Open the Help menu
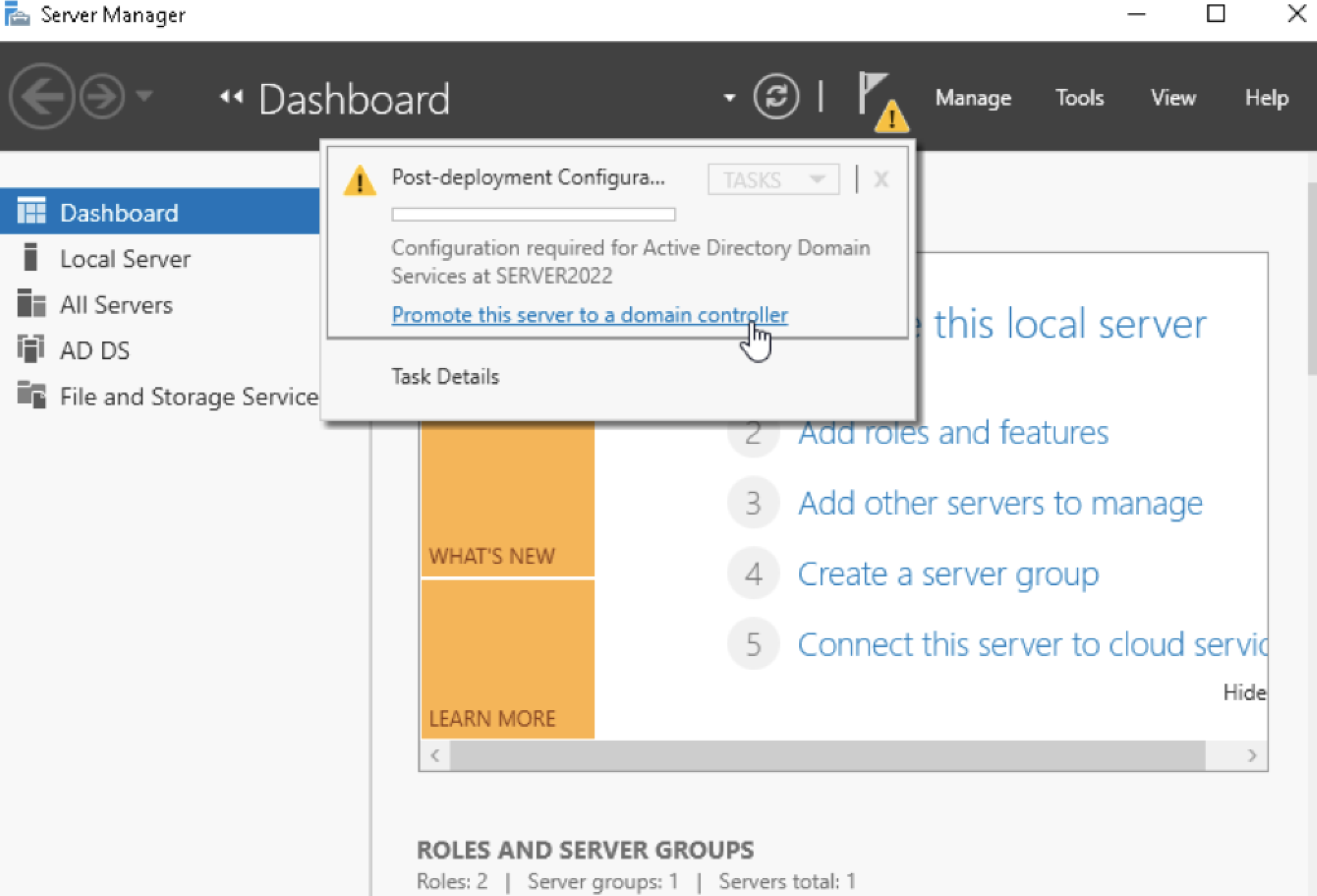Screen dimensions: 1317x896 [x=1267, y=98]
